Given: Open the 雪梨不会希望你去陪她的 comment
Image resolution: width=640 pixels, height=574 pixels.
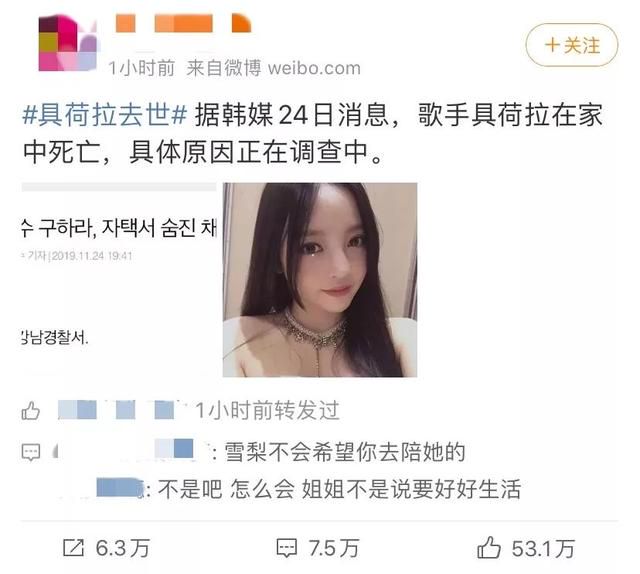Looking at the screenshot, I should tap(345, 452).
